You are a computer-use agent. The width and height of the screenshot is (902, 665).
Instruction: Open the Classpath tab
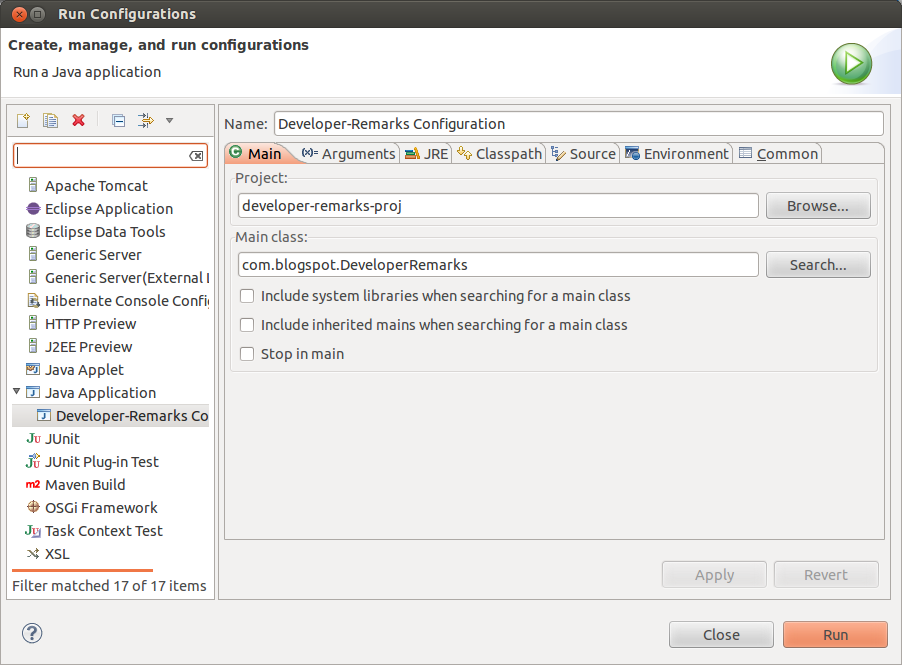499,154
